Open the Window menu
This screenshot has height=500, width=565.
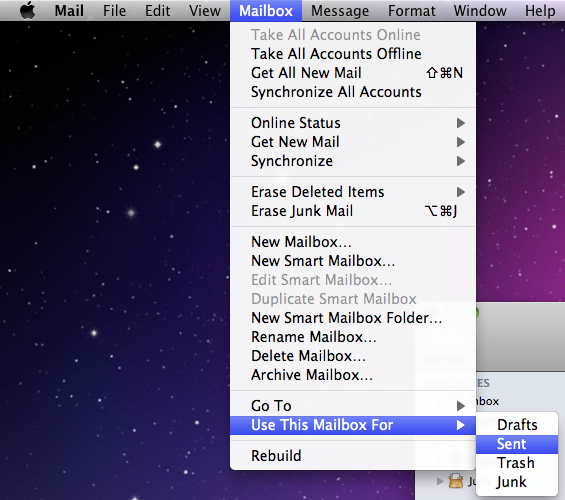point(480,11)
